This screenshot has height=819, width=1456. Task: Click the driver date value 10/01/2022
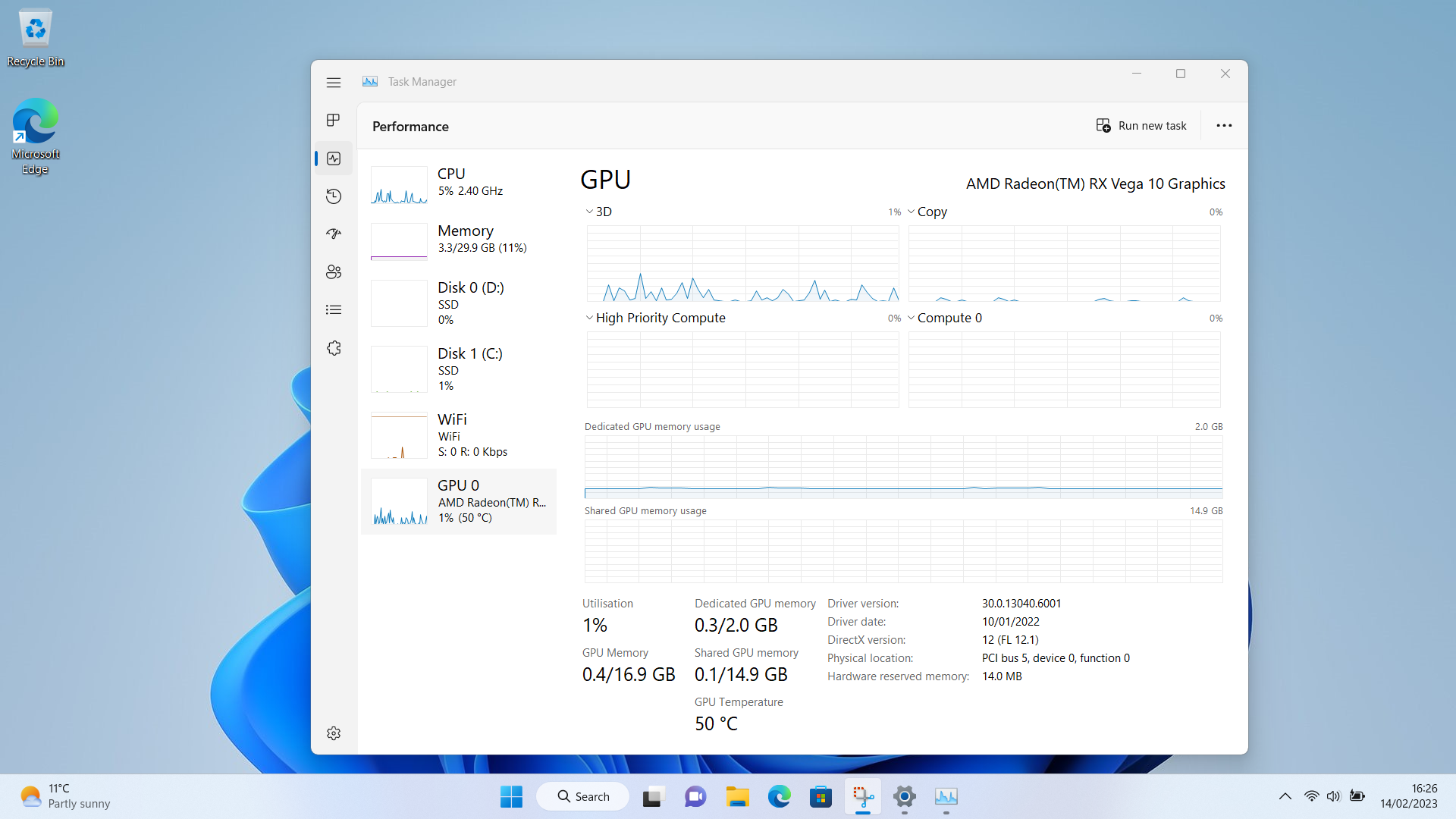point(1010,622)
